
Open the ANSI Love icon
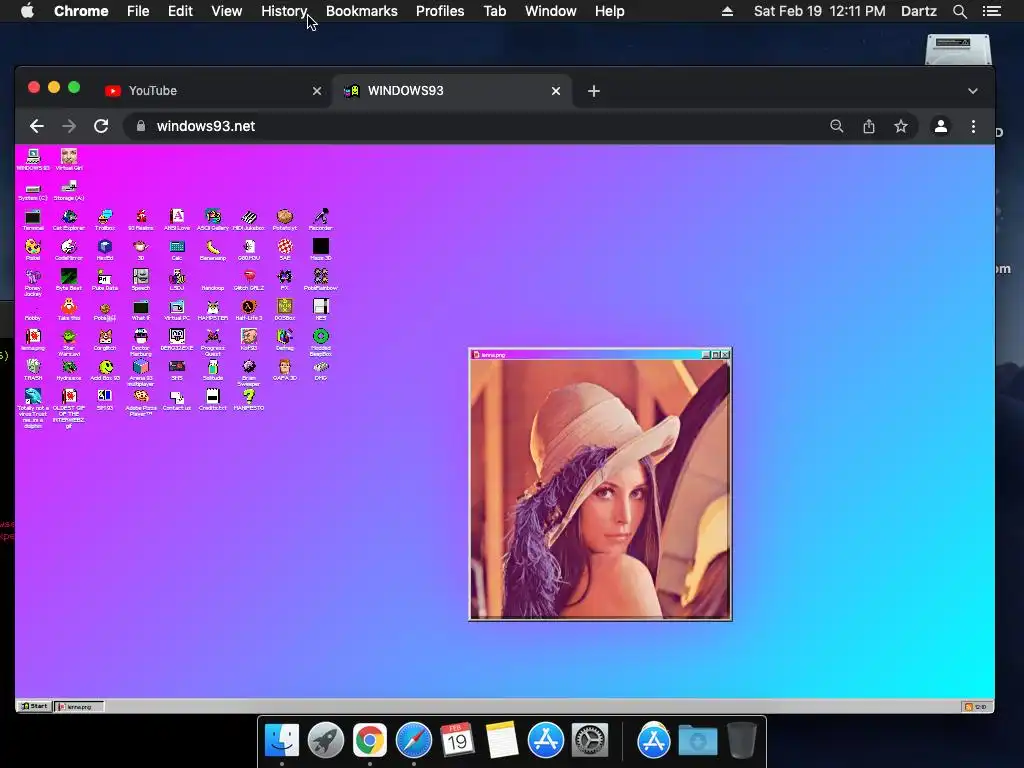(176, 219)
